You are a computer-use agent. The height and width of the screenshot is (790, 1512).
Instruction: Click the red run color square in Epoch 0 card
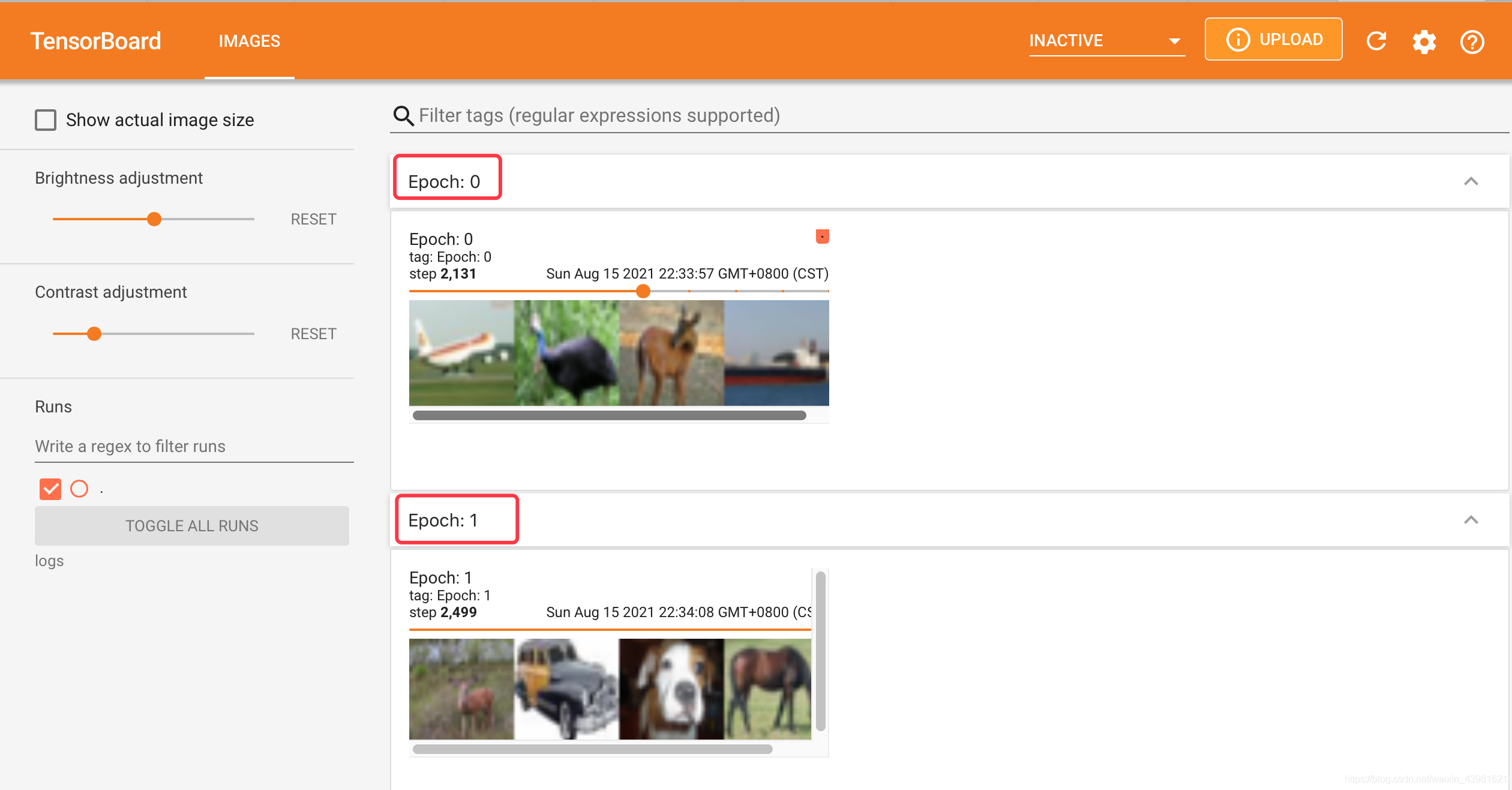point(822,237)
